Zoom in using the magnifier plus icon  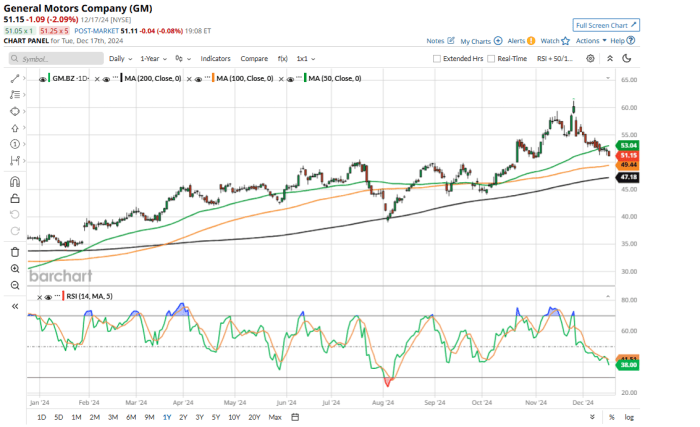click(15, 269)
